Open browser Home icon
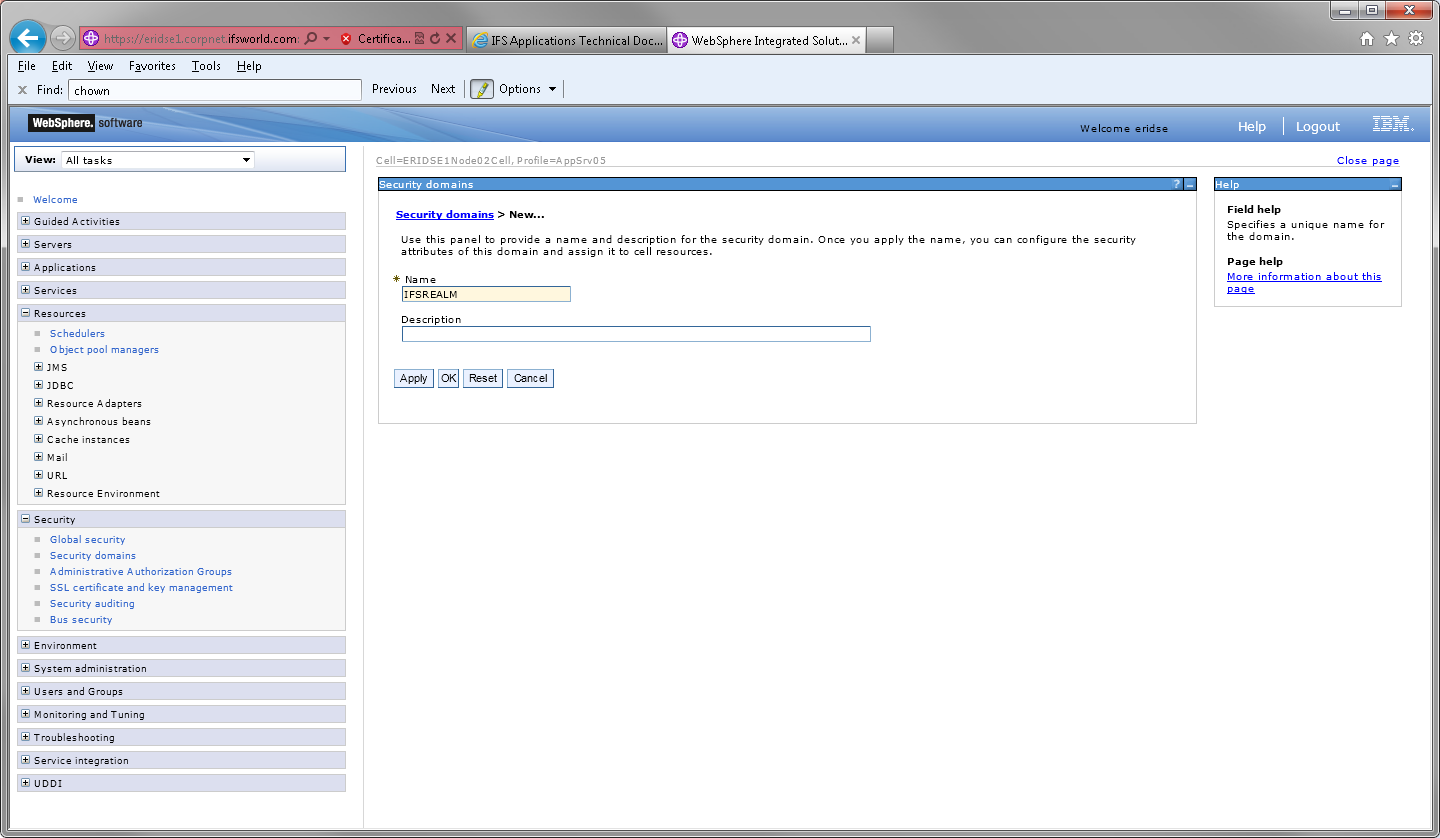This screenshot has height=838, width=1440. pos(1367,39)
